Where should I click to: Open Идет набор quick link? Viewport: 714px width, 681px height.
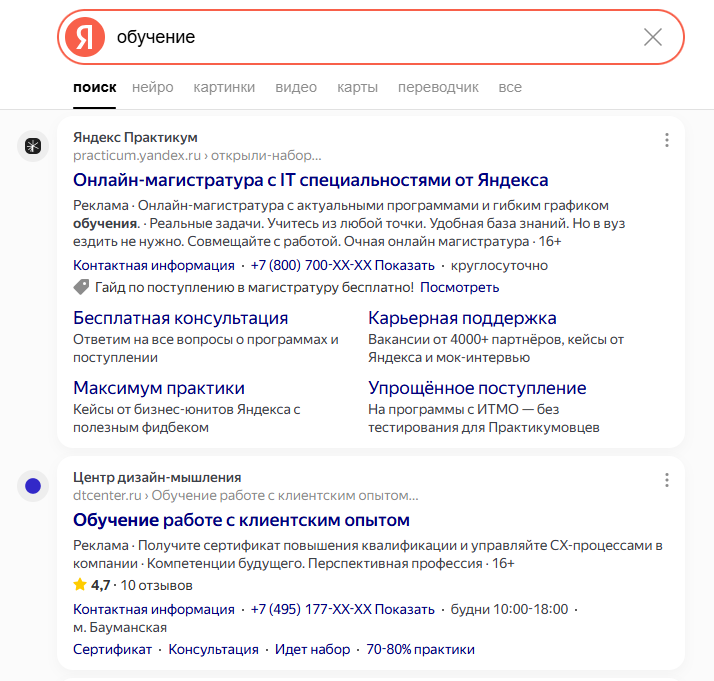click(x=312, y=650)
